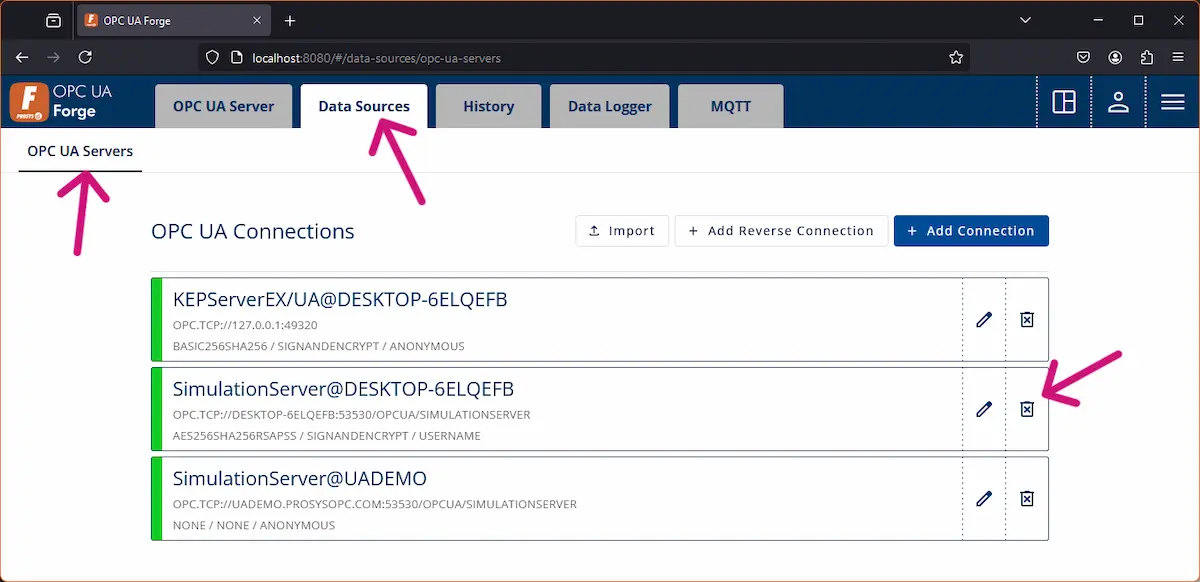Open the user account icon
1200x582 pixels.
[x=1118, y=102]
